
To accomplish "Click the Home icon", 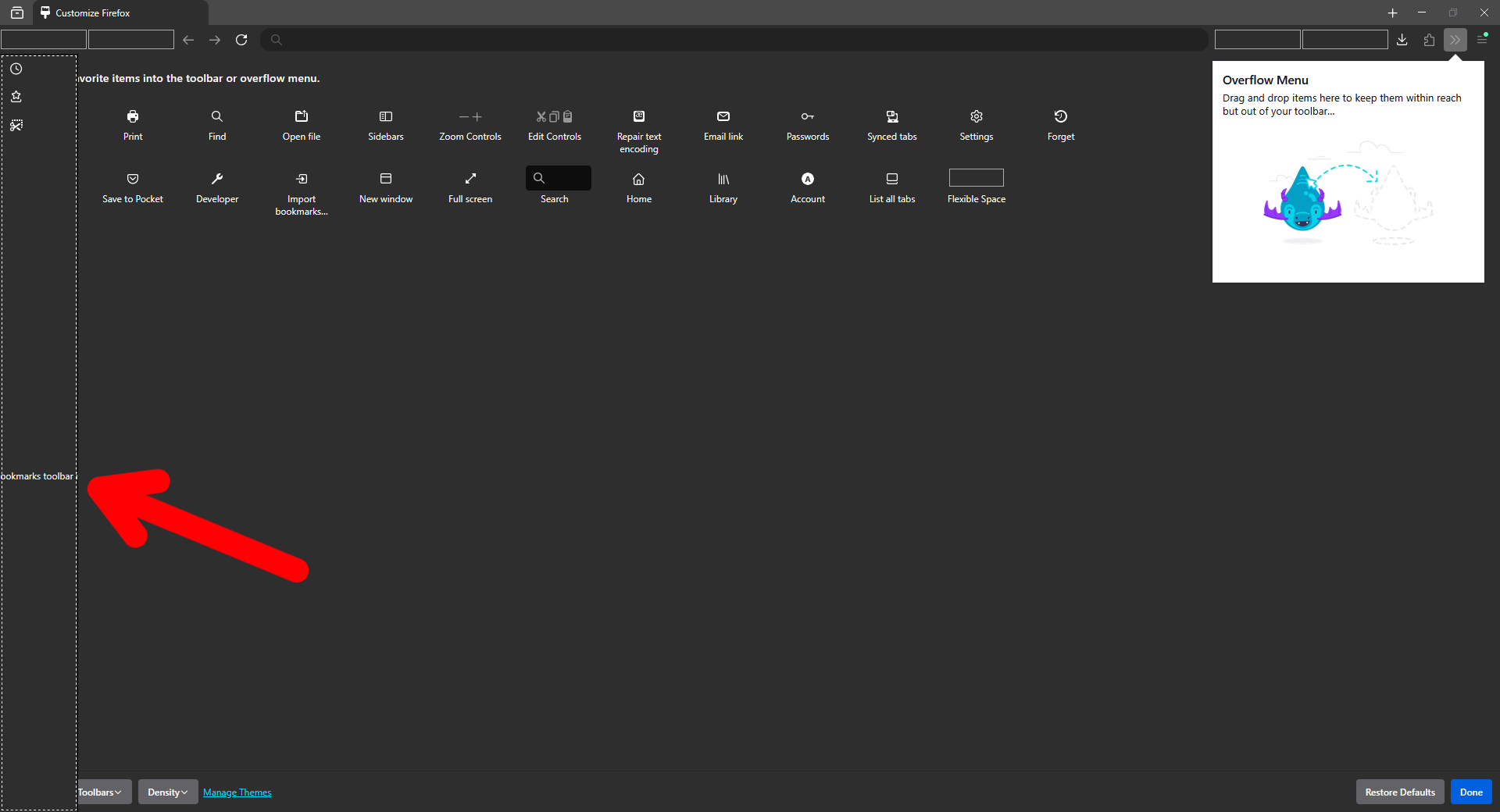I will point(639,179).
